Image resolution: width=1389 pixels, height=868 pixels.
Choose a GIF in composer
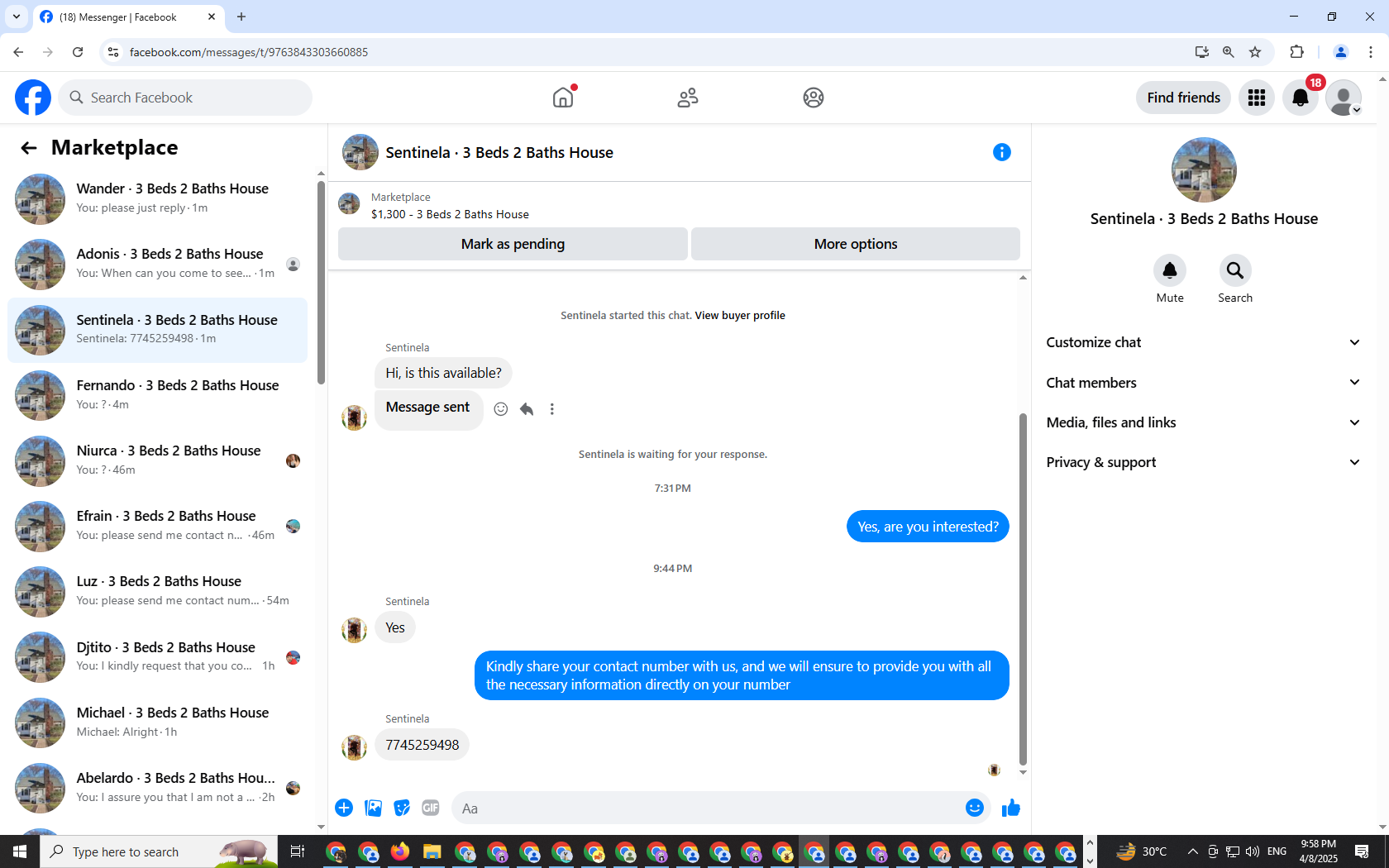431,808
